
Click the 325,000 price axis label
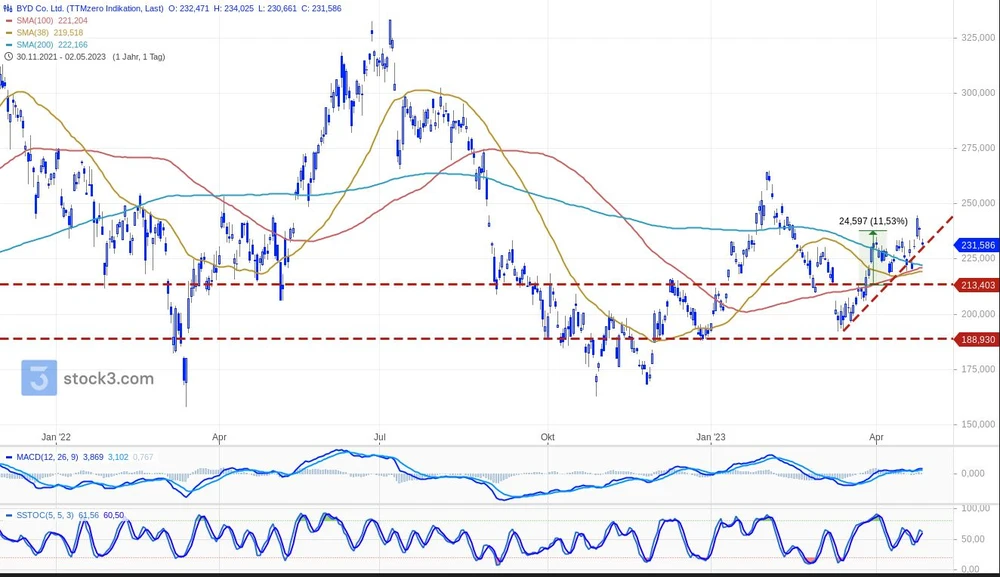(x=978, y=38)
